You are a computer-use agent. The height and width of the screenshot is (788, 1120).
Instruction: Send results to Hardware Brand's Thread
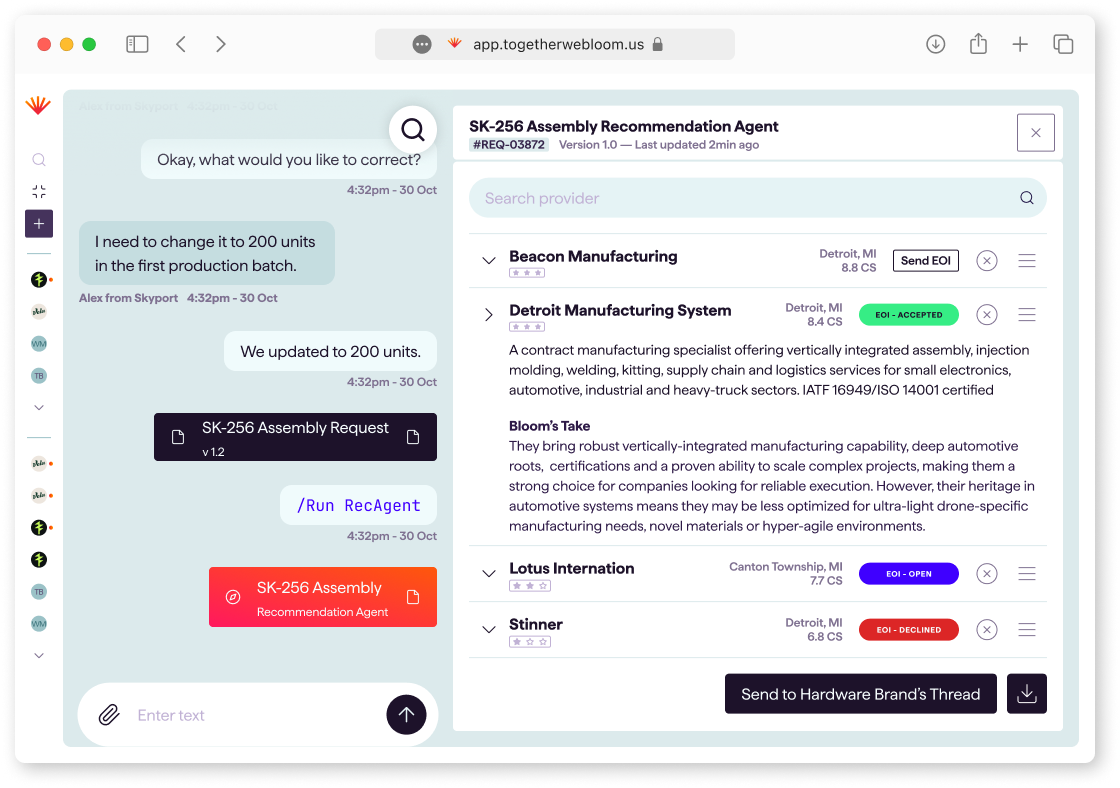860,693
